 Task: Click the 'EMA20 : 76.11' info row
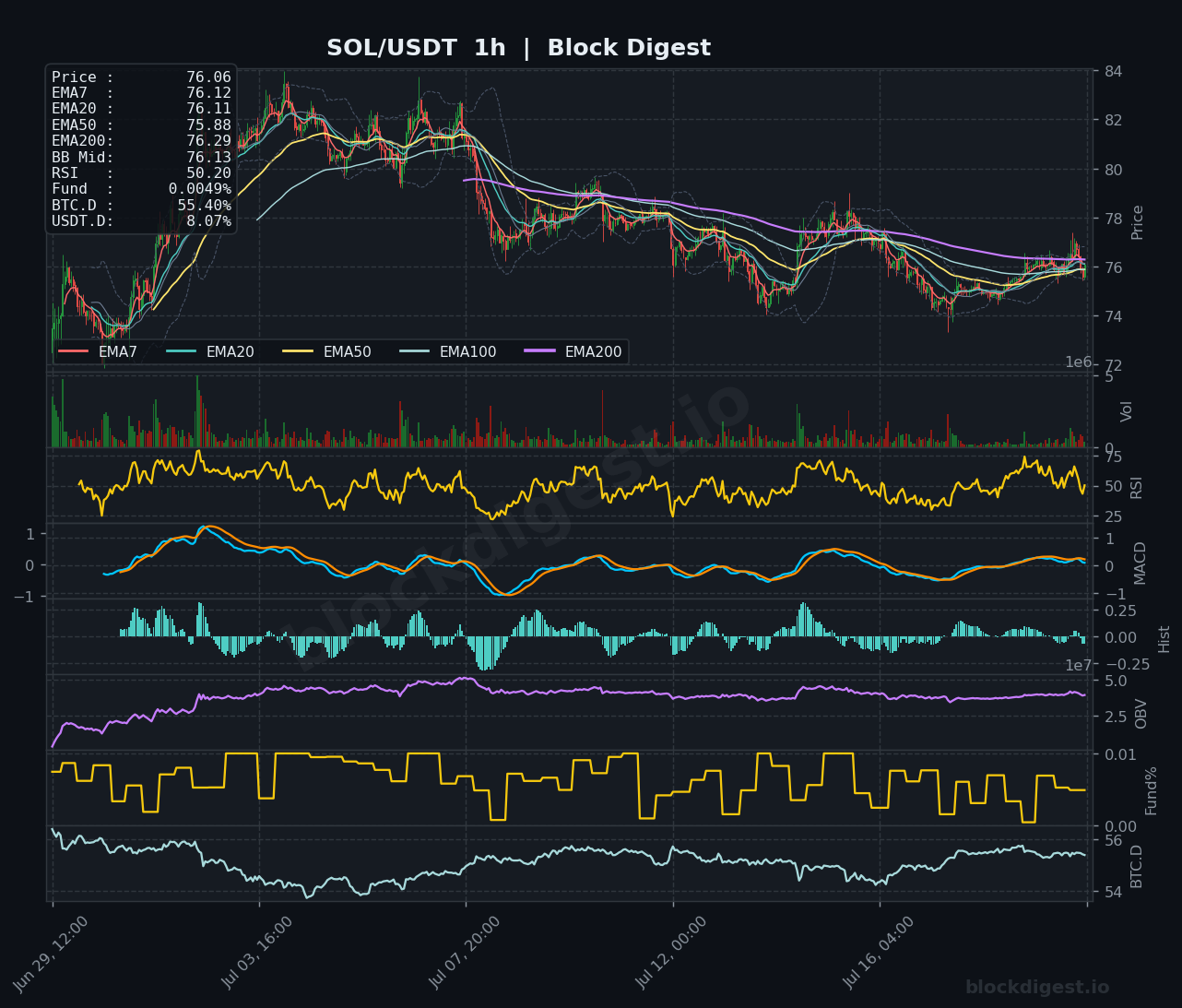(x=141, y=109)
